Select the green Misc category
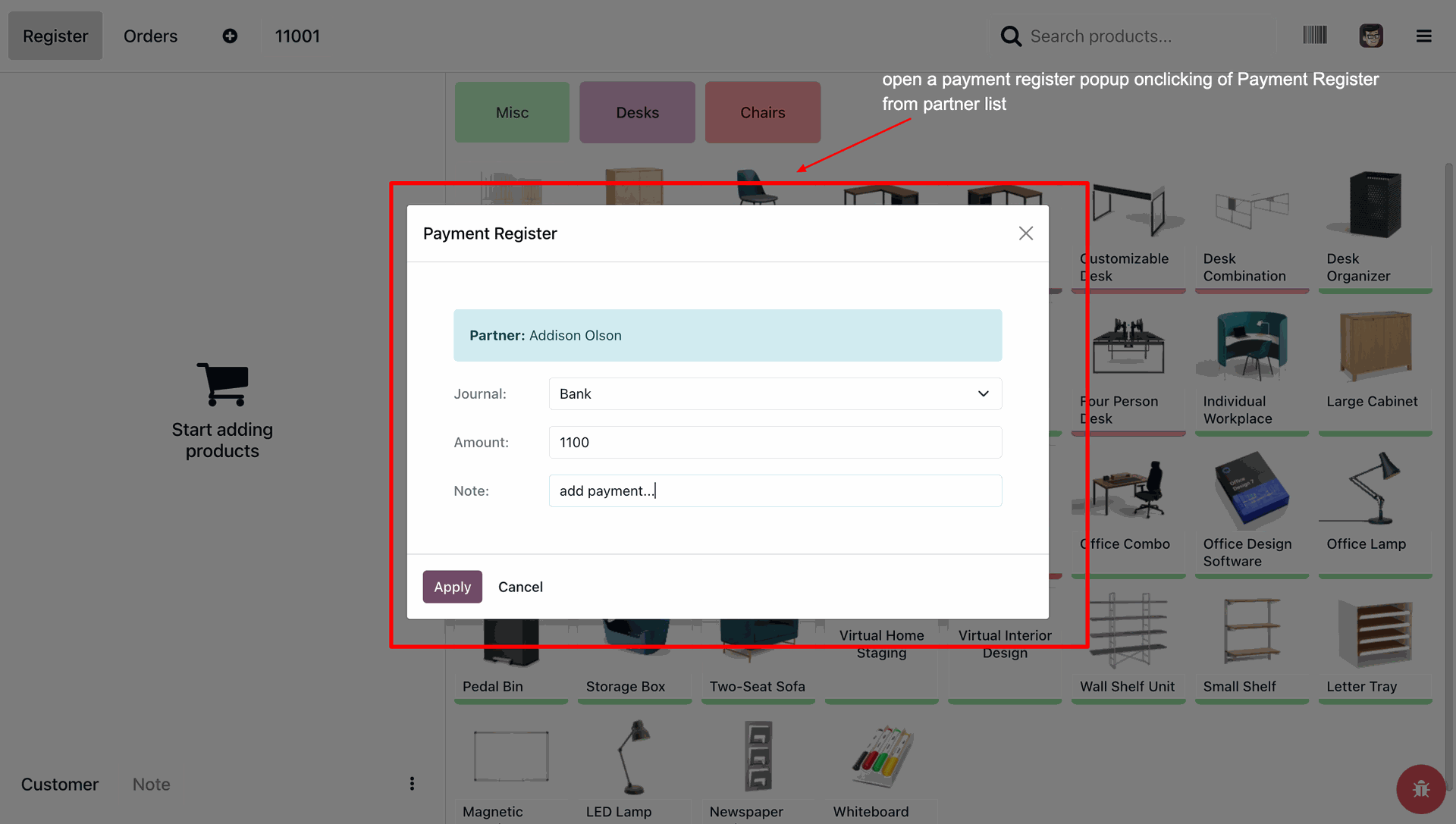 click(512, 112)
